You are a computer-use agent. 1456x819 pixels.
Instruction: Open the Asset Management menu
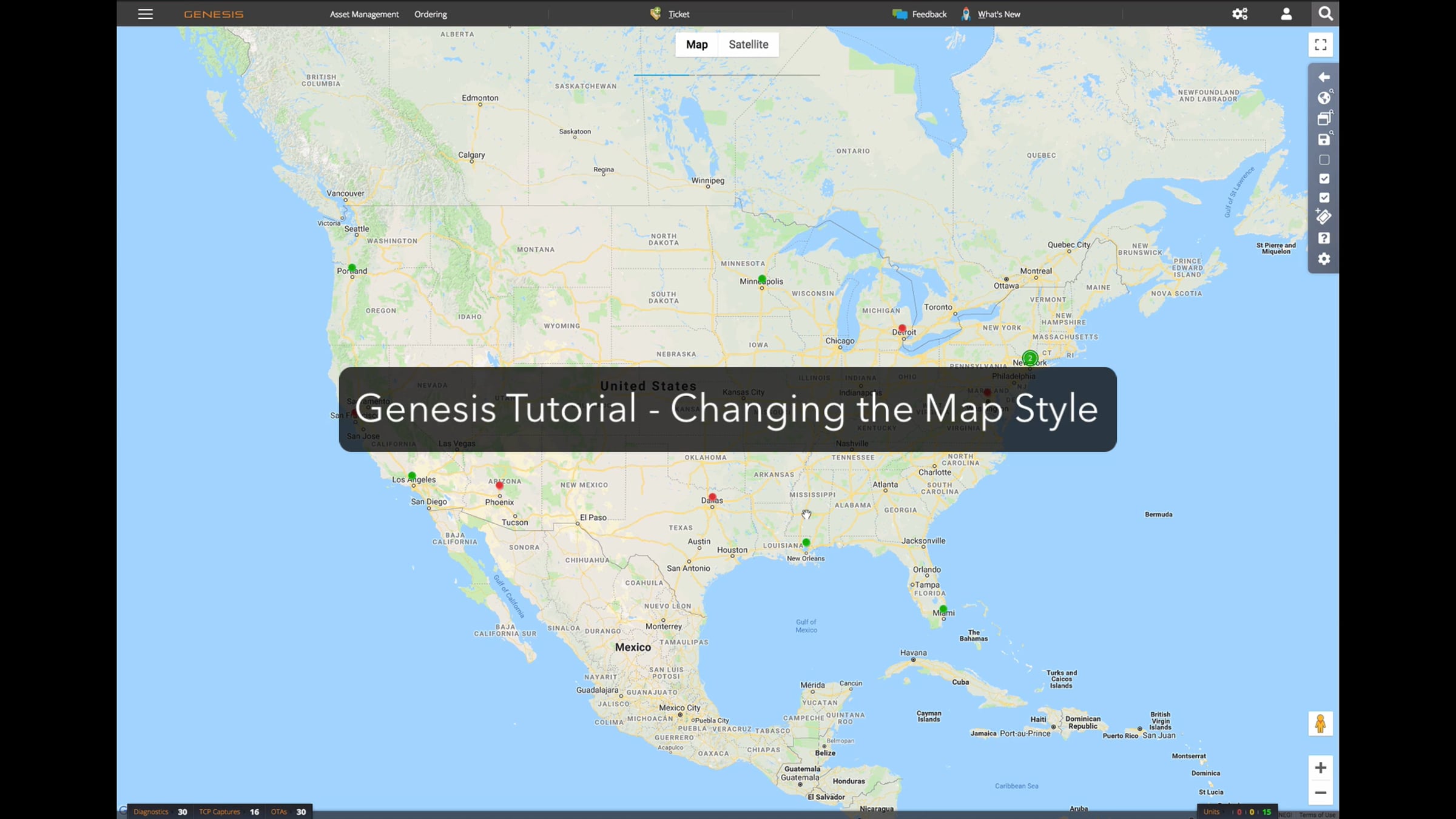(364, 14)
